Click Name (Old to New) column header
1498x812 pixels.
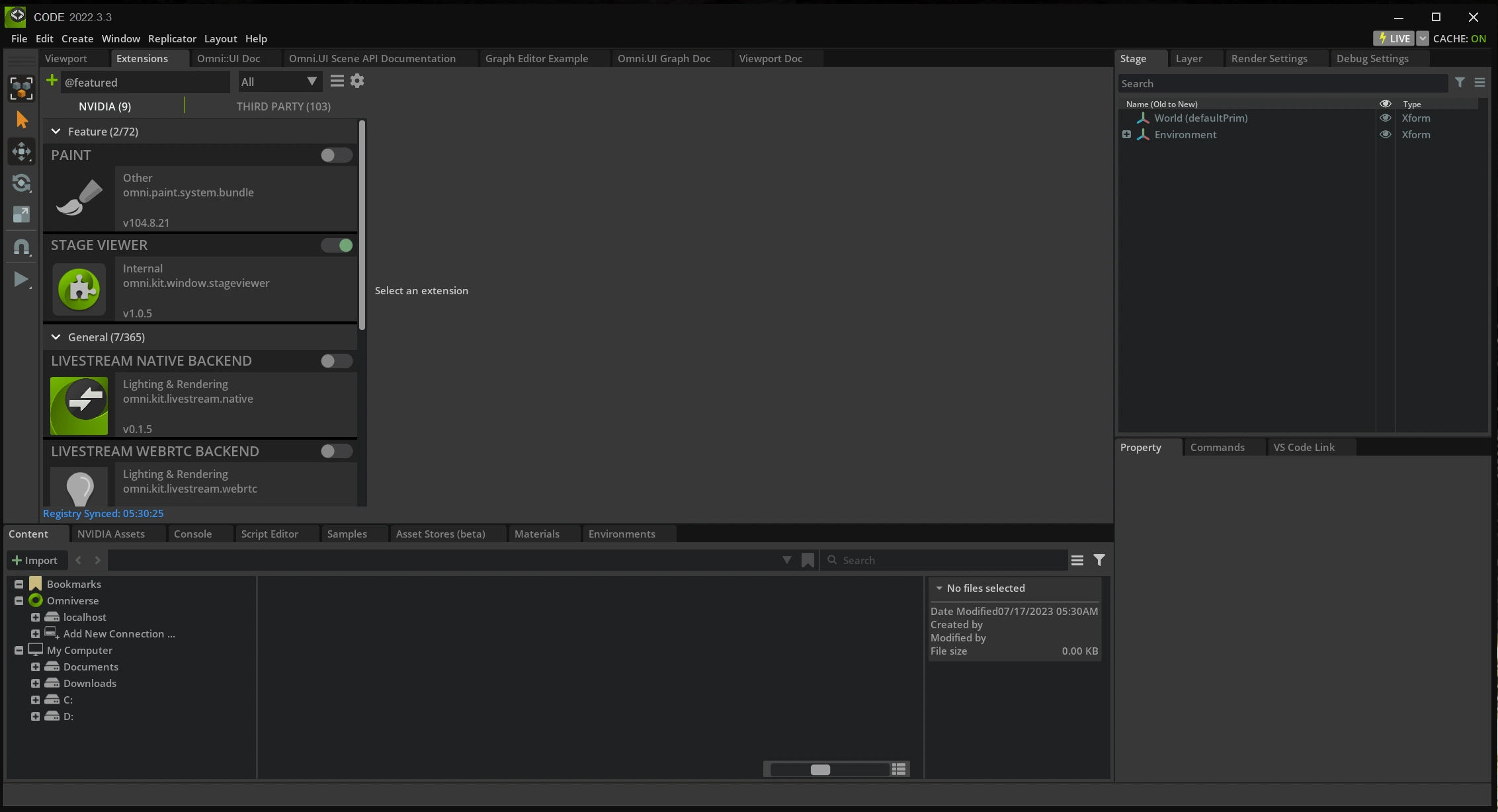[x=1161, y=104]
